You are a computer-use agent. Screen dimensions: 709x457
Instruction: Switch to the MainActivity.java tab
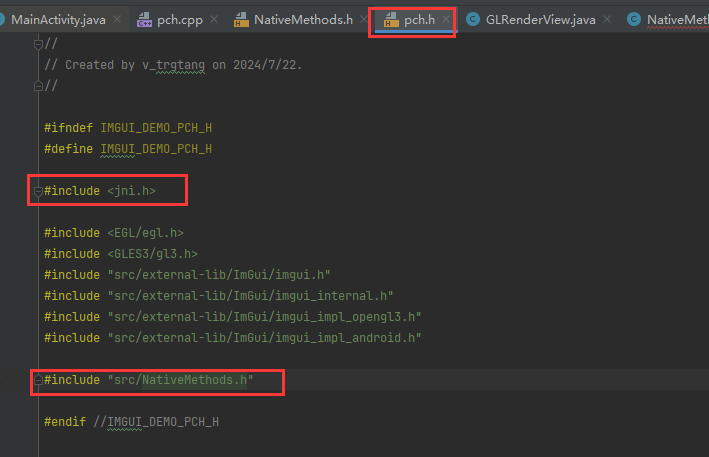click(57, 20)
